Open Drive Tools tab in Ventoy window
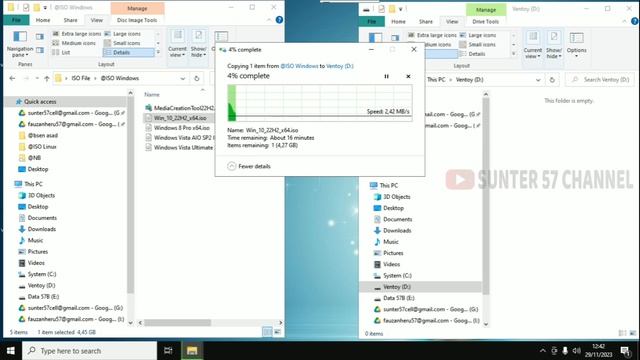 point(485,22)
